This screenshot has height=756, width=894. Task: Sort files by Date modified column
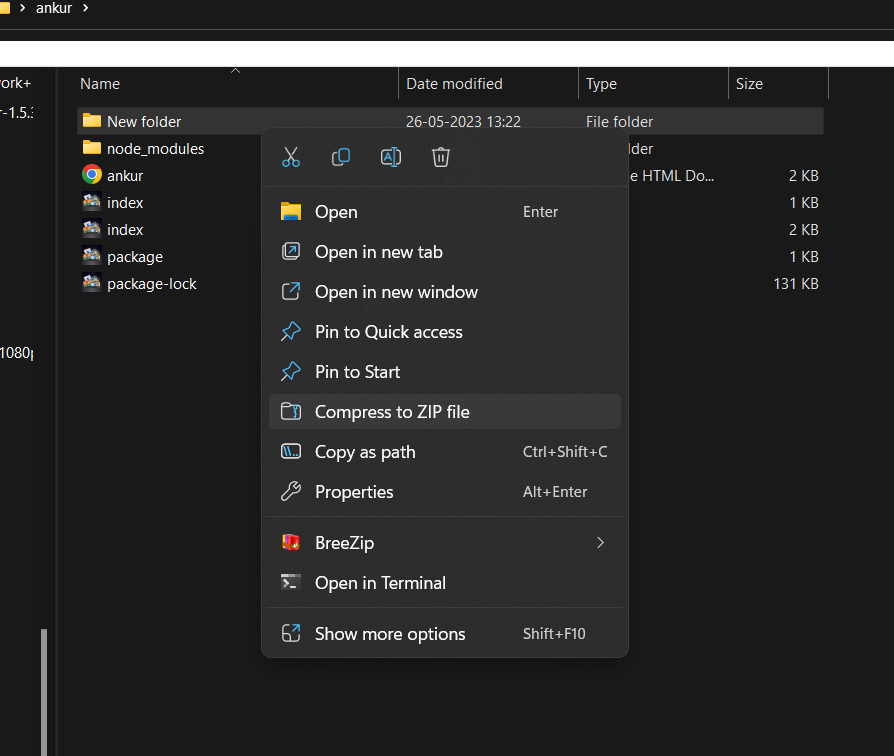[x=454, y=84]
